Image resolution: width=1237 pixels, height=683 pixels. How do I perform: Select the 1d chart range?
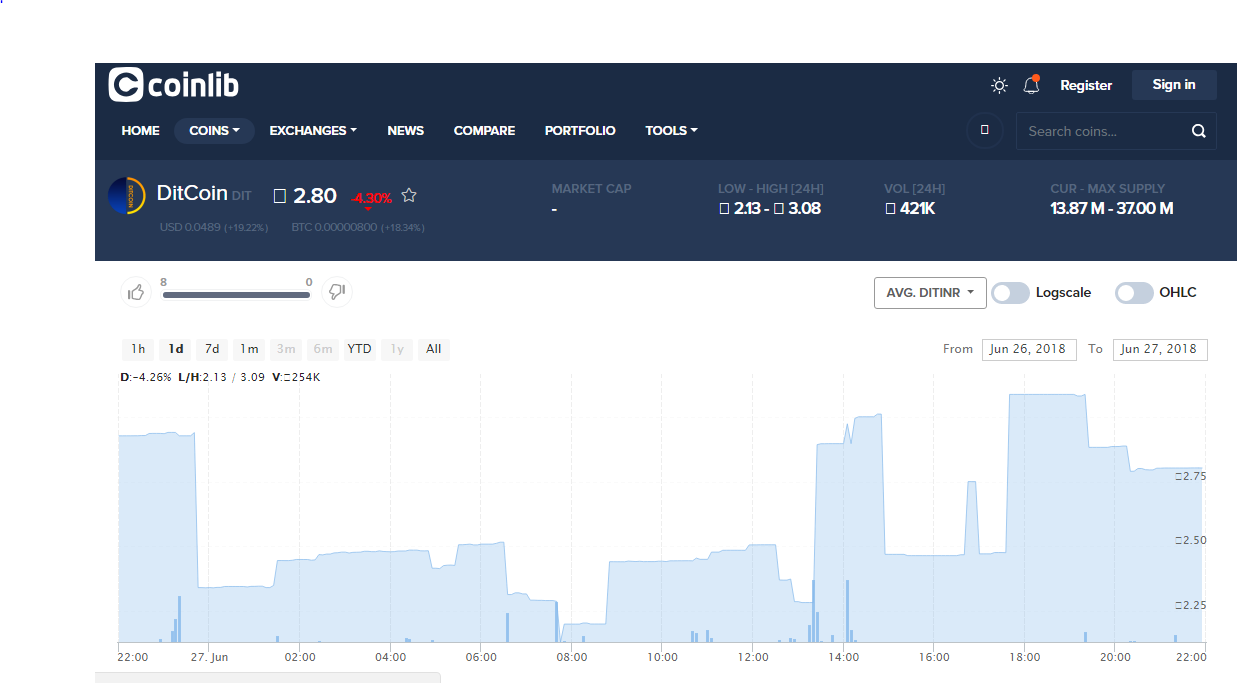click(x=175, y=349)
